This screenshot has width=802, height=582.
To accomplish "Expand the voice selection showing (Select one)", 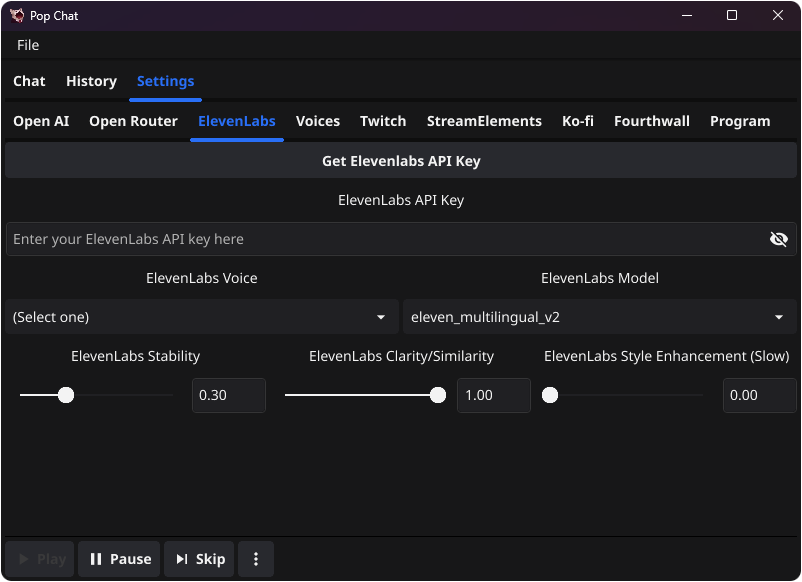I will (200, 316).
